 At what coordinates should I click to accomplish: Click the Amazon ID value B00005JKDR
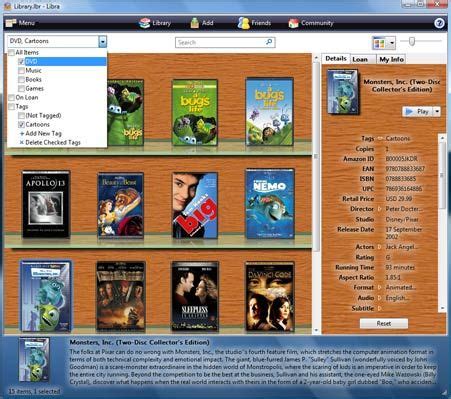pos(401,159)
